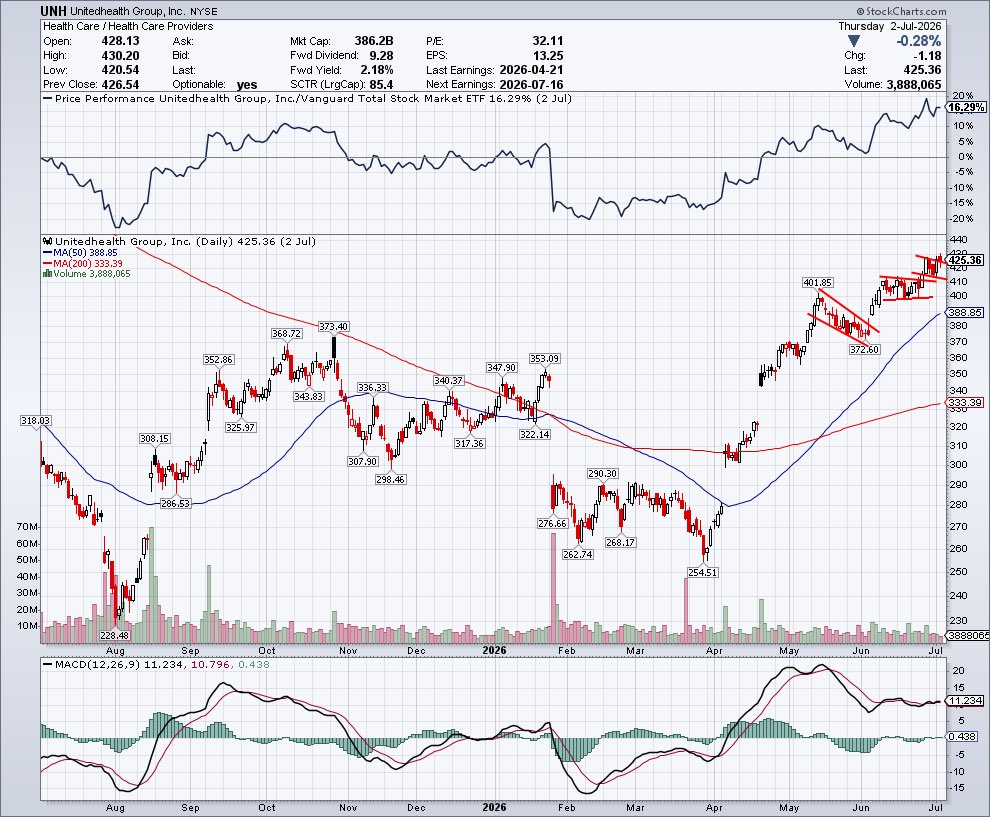Click the Chg value -1.18

pyautogui.click(x=927, y=56)
